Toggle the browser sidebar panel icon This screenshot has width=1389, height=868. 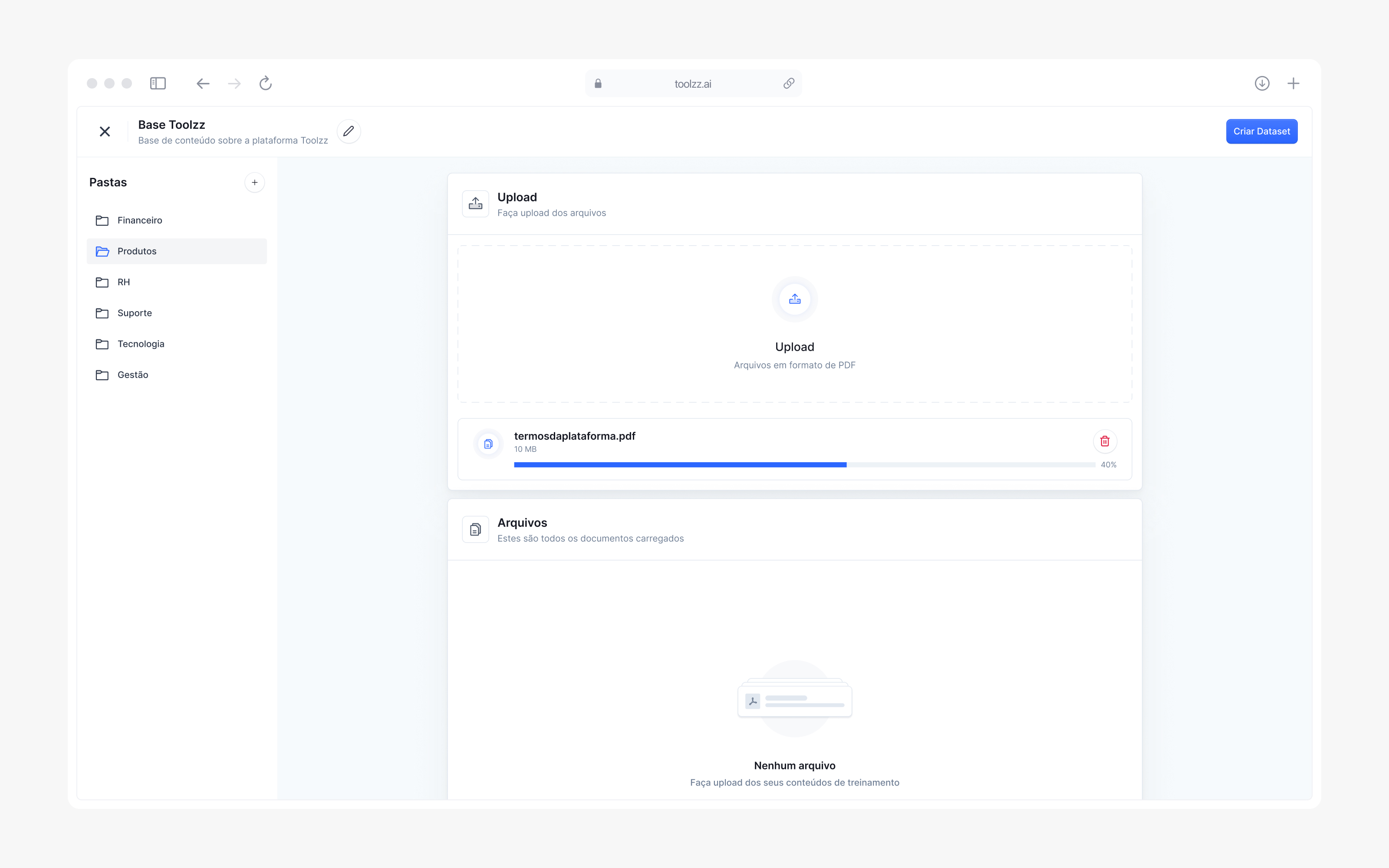pos(158,84)
